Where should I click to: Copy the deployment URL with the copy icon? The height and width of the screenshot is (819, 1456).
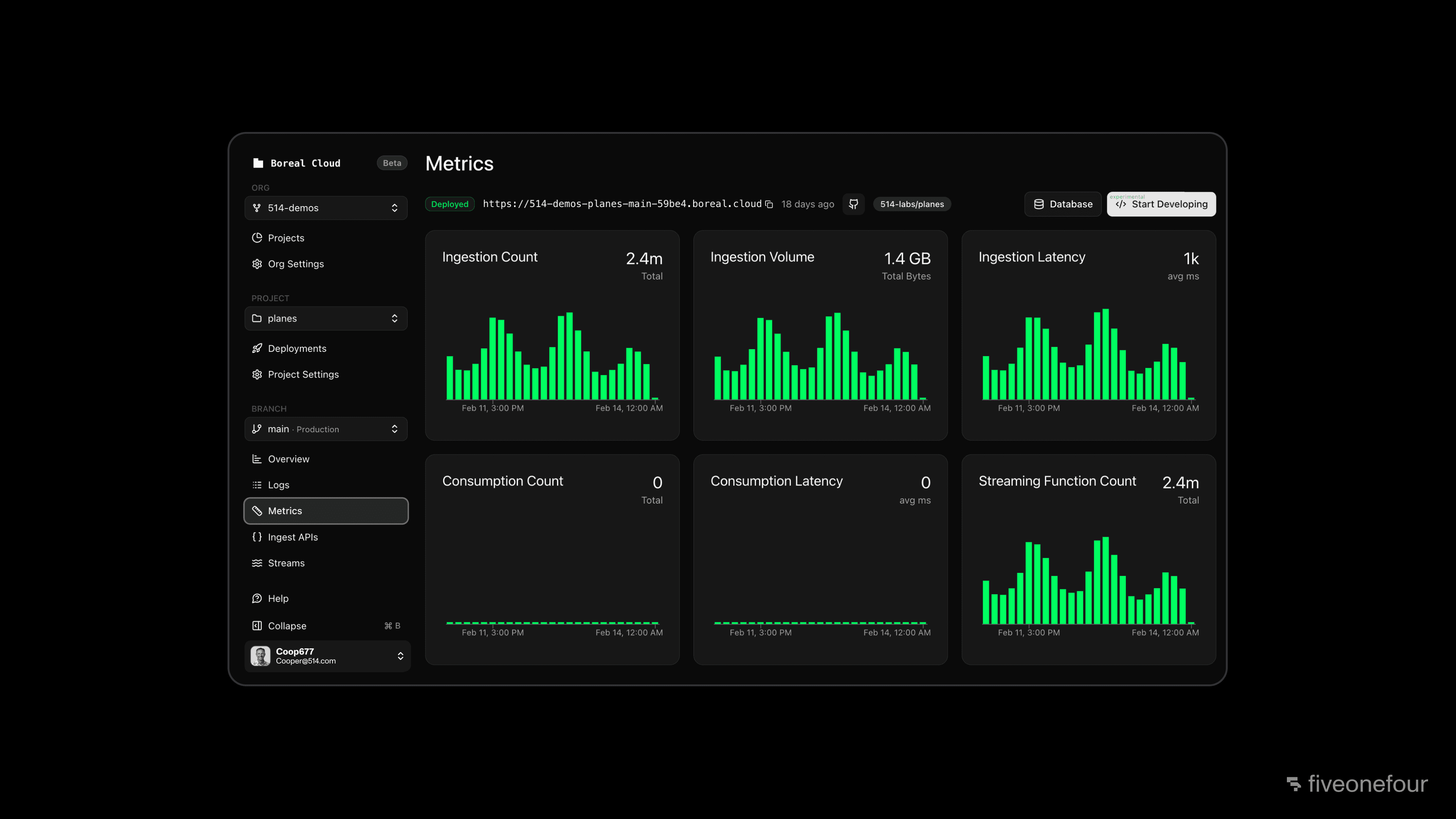(x=769, y=204)
